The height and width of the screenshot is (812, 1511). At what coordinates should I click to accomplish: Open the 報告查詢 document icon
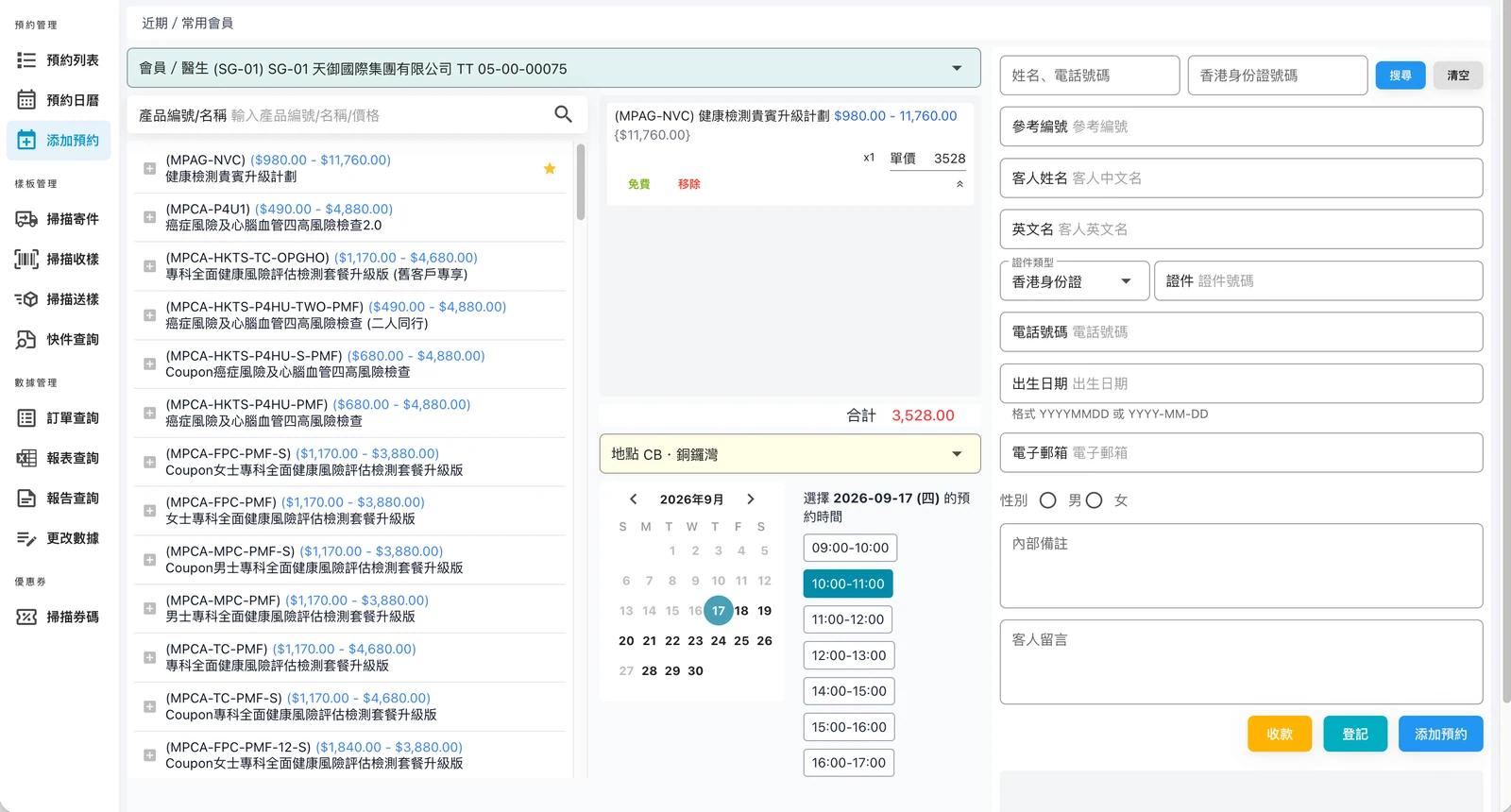pyautogui.click(x=26, y=499)
